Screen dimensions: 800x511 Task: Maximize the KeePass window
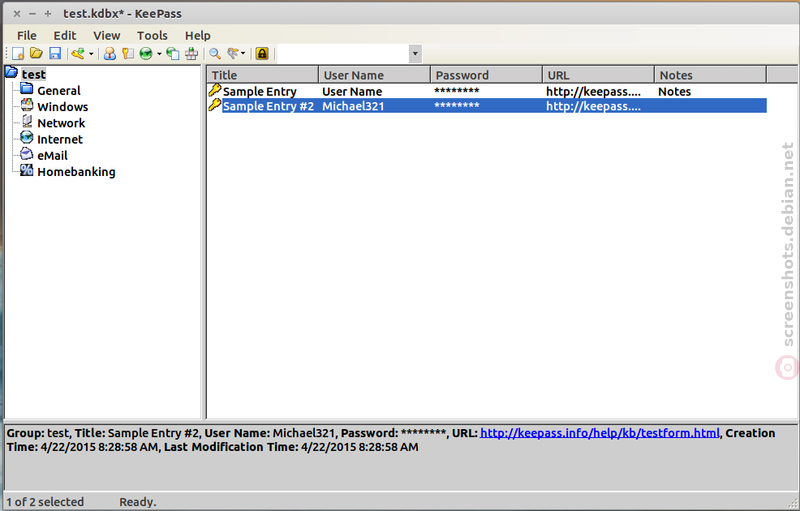pyautogui.click(x=47, y=14)
